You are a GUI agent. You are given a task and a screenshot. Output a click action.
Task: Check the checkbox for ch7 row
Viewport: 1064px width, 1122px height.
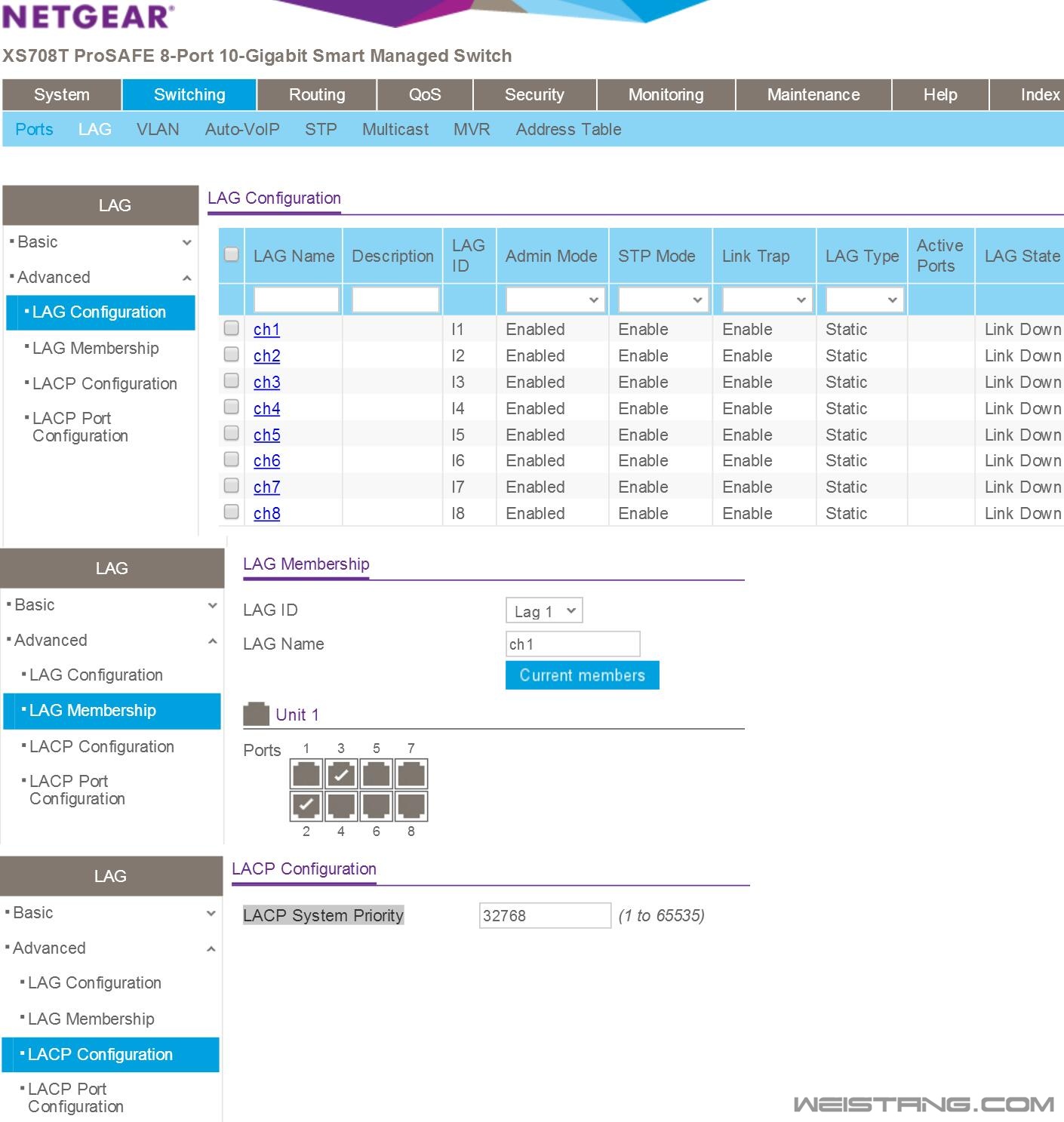[x=232, y=486]
